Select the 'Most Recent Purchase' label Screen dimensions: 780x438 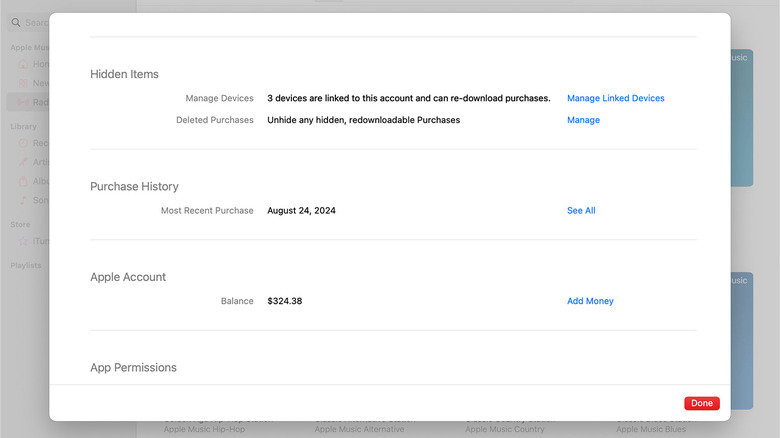(207, 211)
